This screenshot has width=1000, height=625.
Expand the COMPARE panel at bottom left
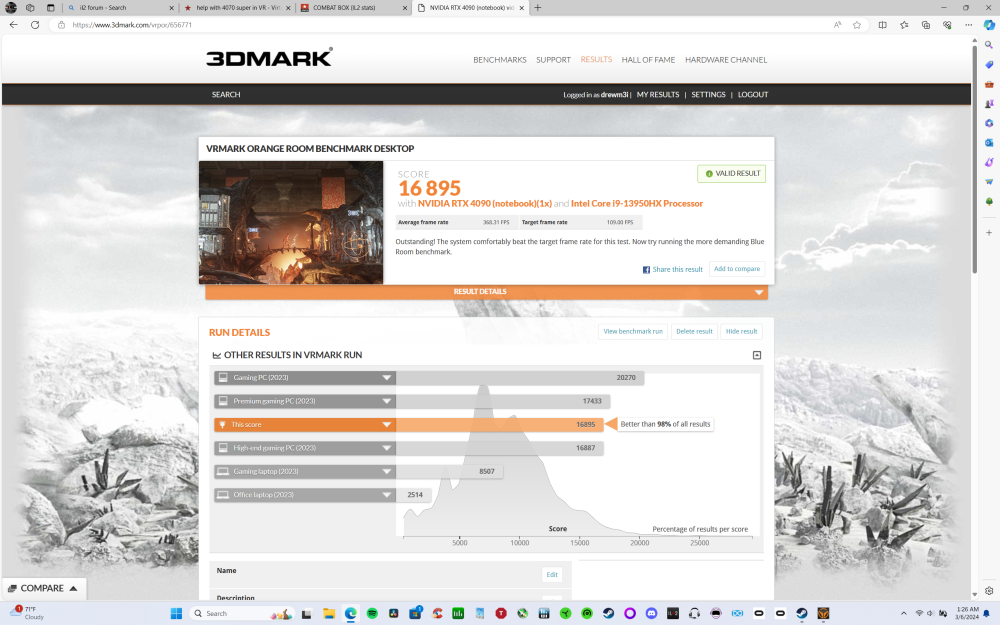[x=44, y=588]
